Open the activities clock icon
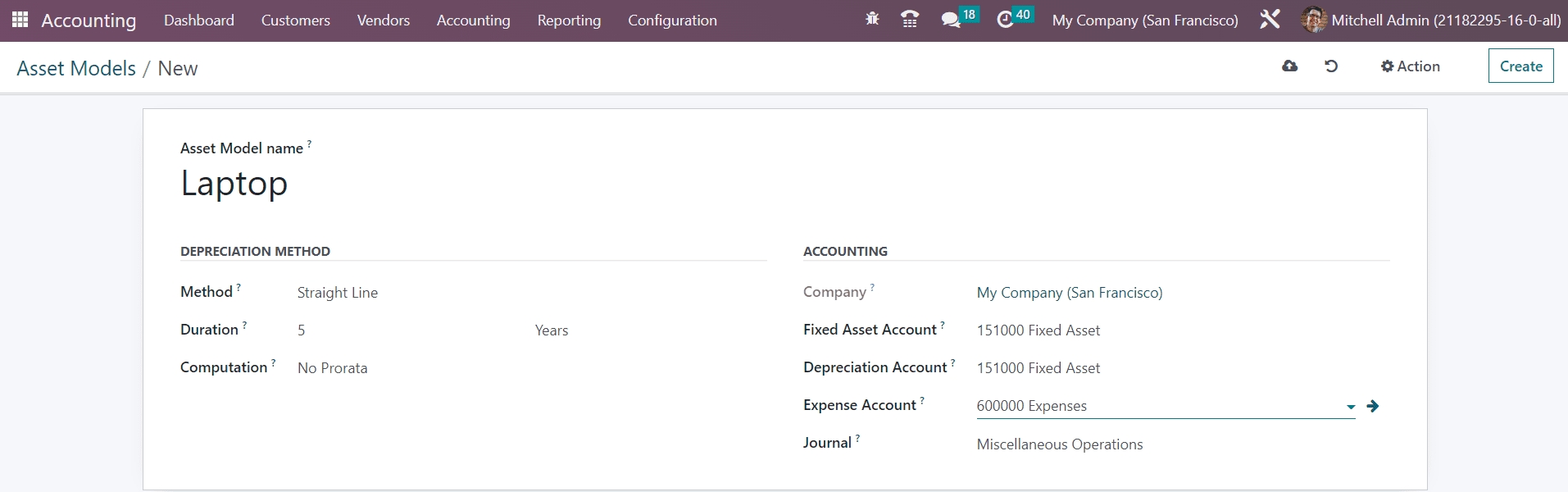The image size is (1568, 492). coord(1005,20)
